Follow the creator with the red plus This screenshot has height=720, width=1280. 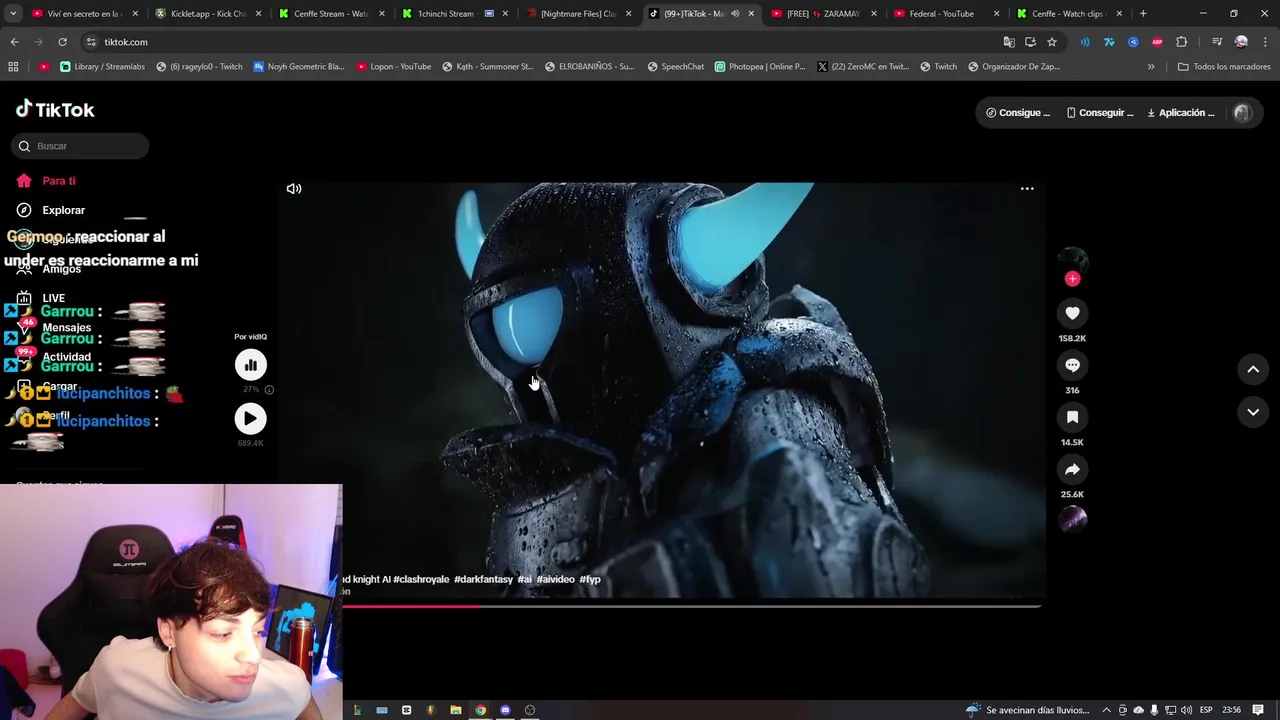point(1072,279)
